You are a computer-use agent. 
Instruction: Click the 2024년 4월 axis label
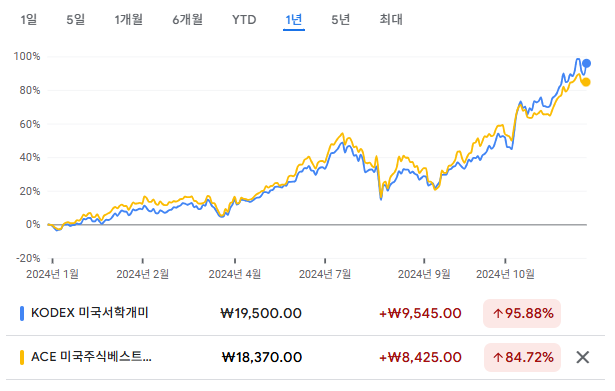click(235, 274)
